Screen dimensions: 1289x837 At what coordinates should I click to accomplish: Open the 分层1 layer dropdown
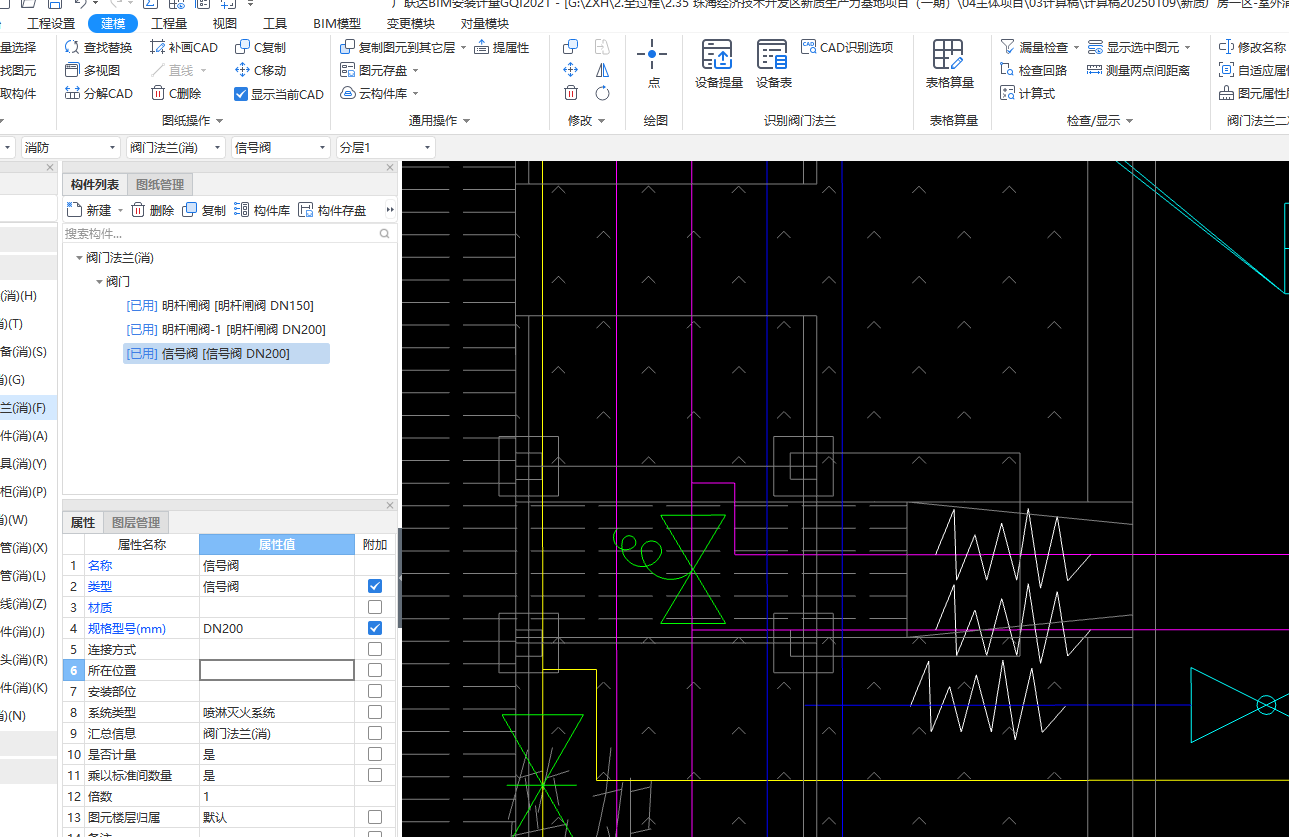pos(385,147)
